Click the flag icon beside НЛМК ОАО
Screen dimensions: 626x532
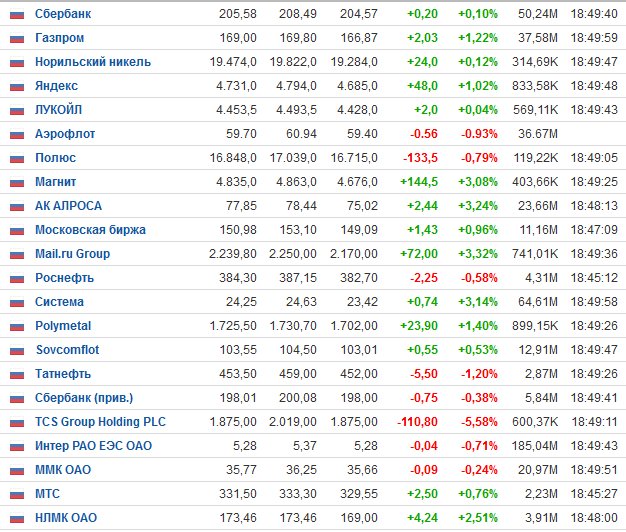point(17,518)
